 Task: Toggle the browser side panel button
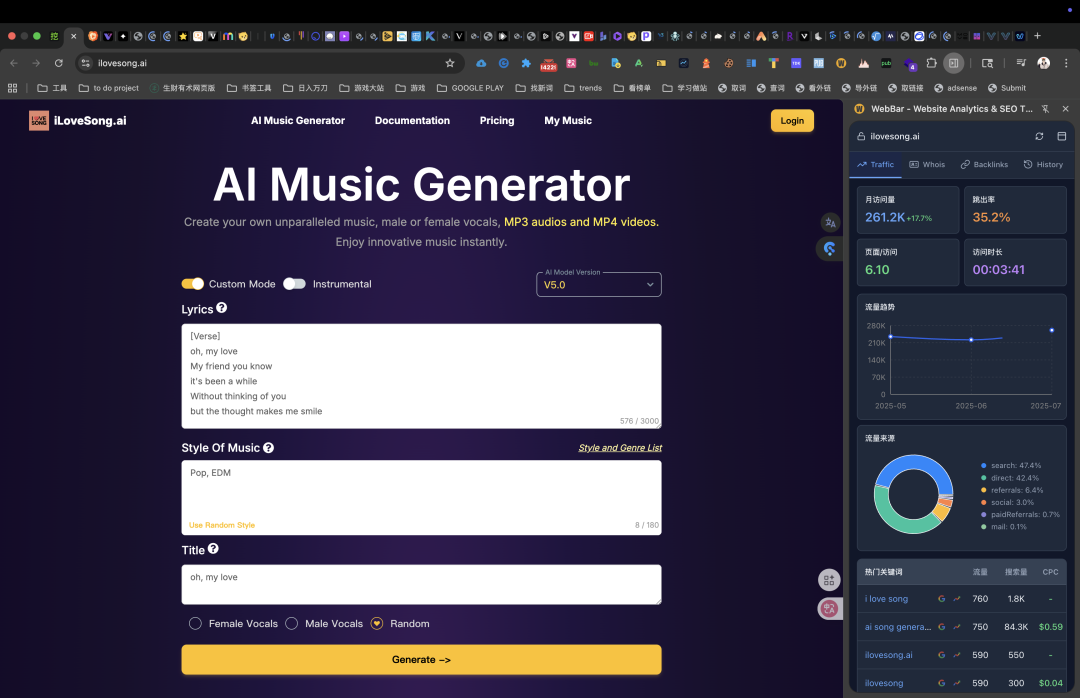[x=954, y=63]
